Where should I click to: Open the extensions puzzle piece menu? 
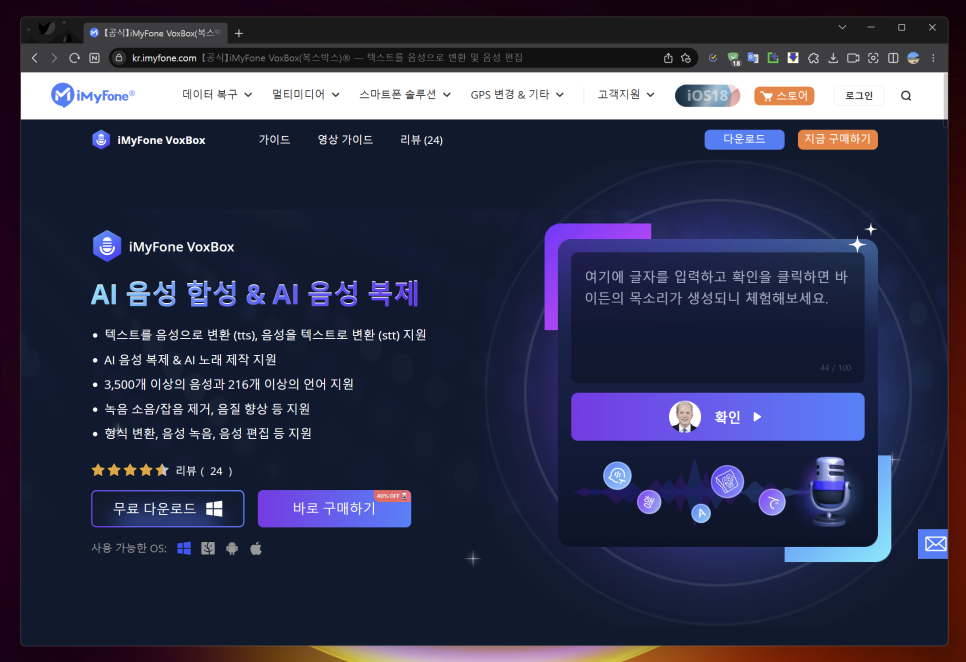813,58
